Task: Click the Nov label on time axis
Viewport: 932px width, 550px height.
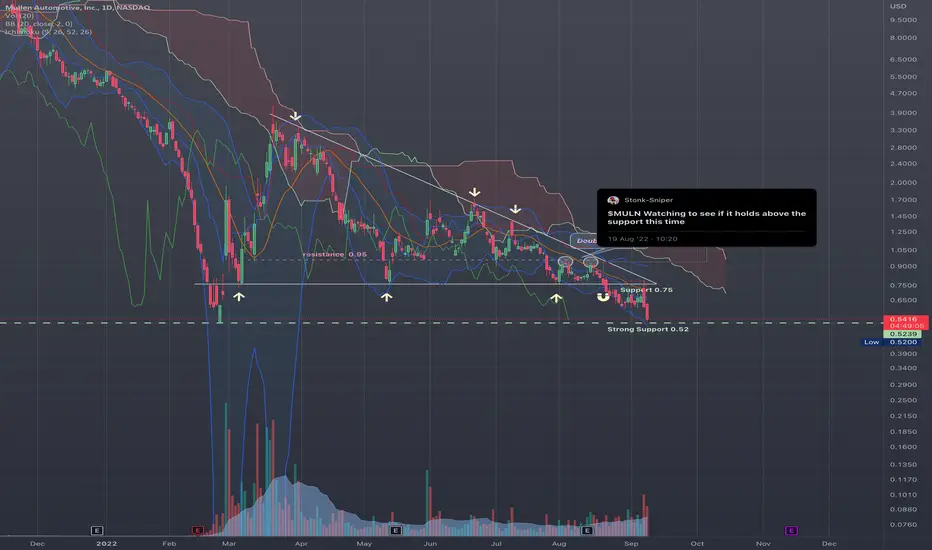Action: click(x=763, y=543)
